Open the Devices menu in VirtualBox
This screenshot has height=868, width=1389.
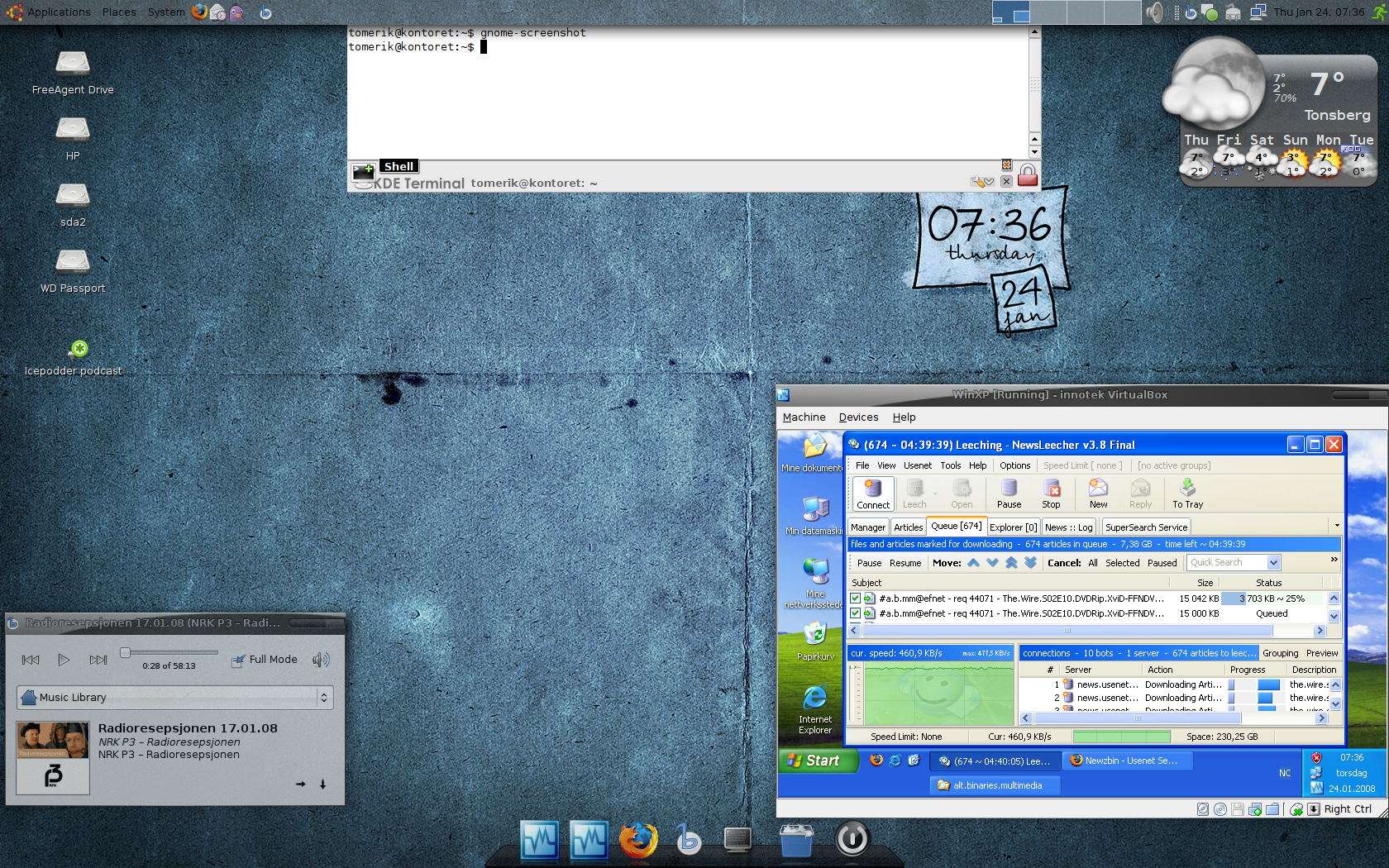858,417
